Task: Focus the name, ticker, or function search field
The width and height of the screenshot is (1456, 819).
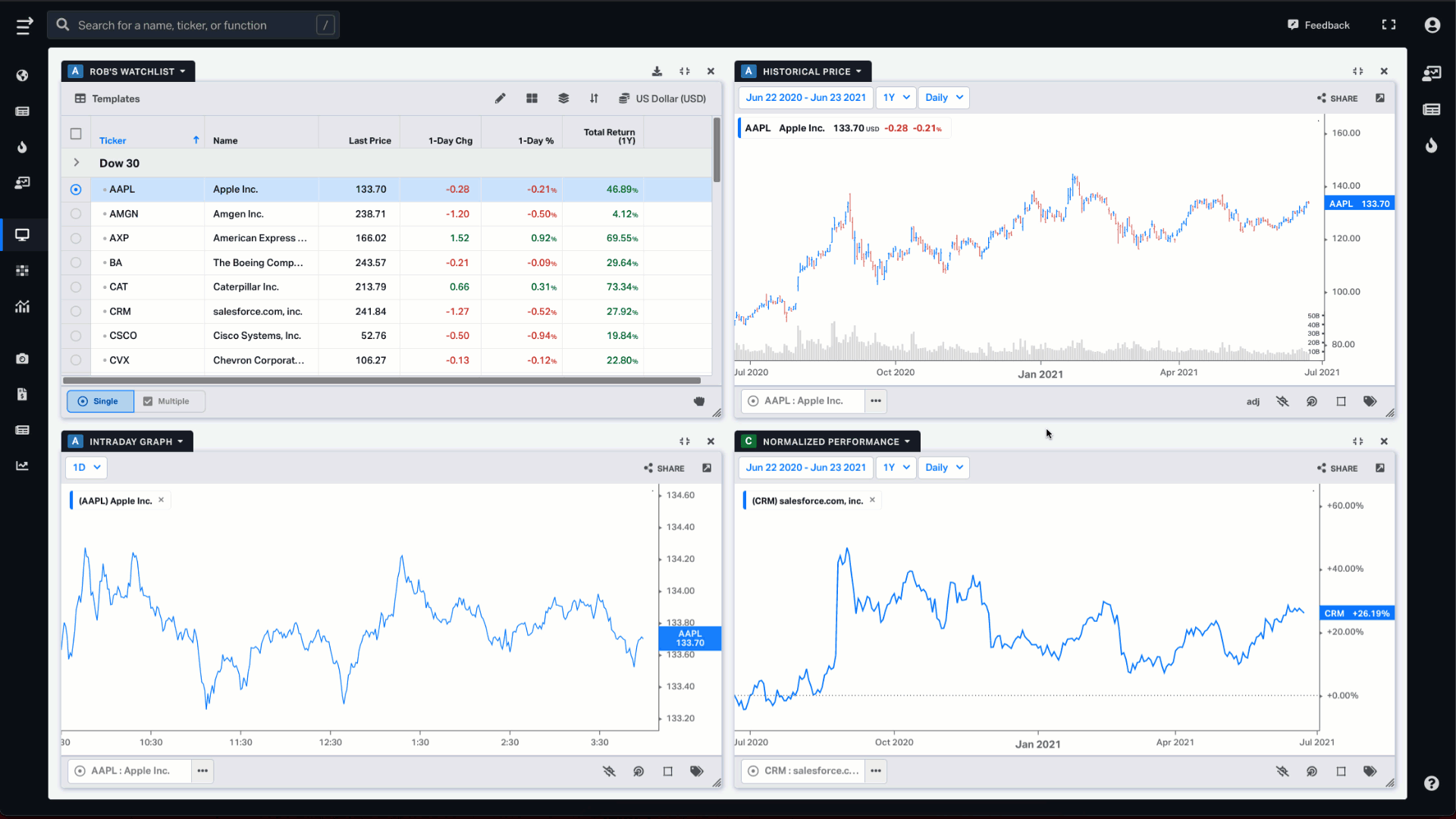Action: [x=193, y=25]
